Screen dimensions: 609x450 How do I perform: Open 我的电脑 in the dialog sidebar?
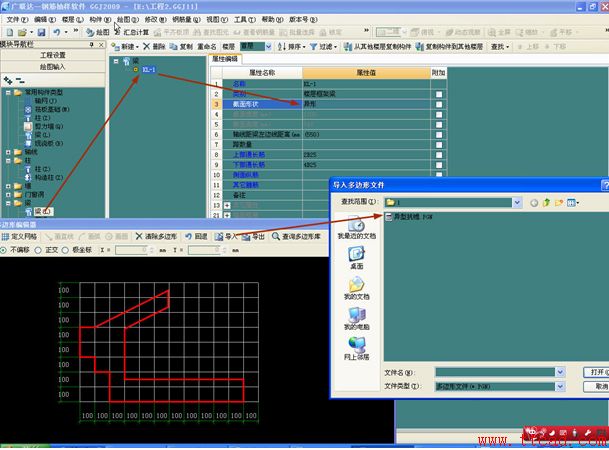pyautogui.click(x=357, y=319)
